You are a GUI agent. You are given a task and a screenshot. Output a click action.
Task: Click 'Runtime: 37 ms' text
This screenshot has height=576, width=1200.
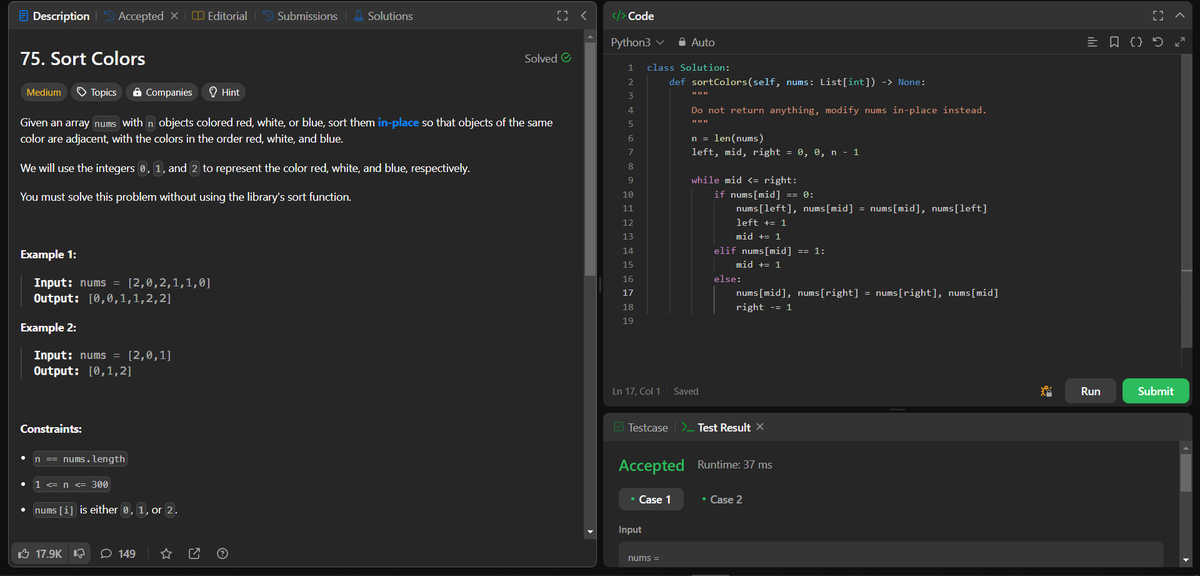tap(734, 465)
